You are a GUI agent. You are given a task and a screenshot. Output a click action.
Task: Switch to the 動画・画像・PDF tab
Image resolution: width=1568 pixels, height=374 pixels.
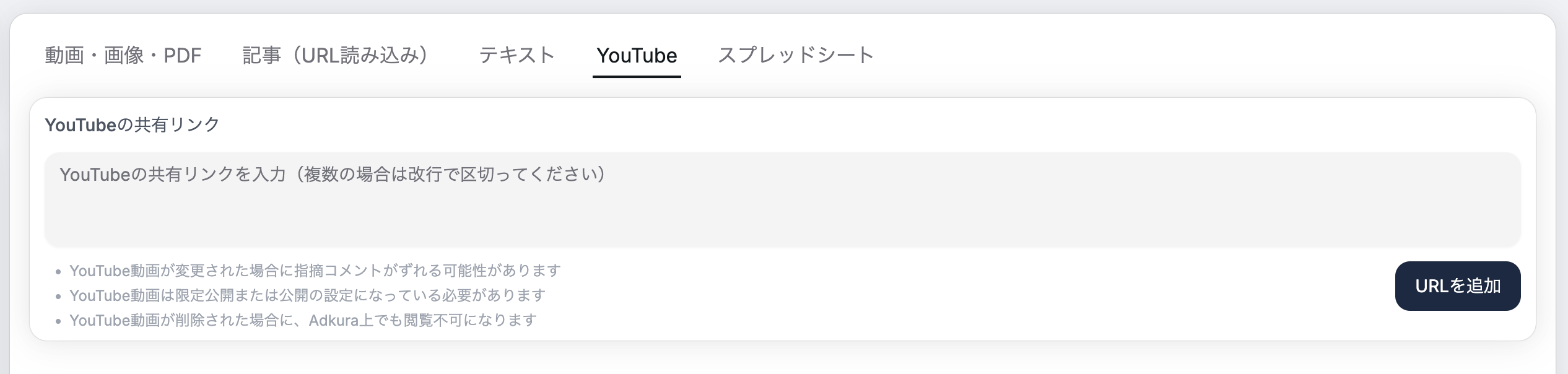pyautogui.click(x=123, y=55)
